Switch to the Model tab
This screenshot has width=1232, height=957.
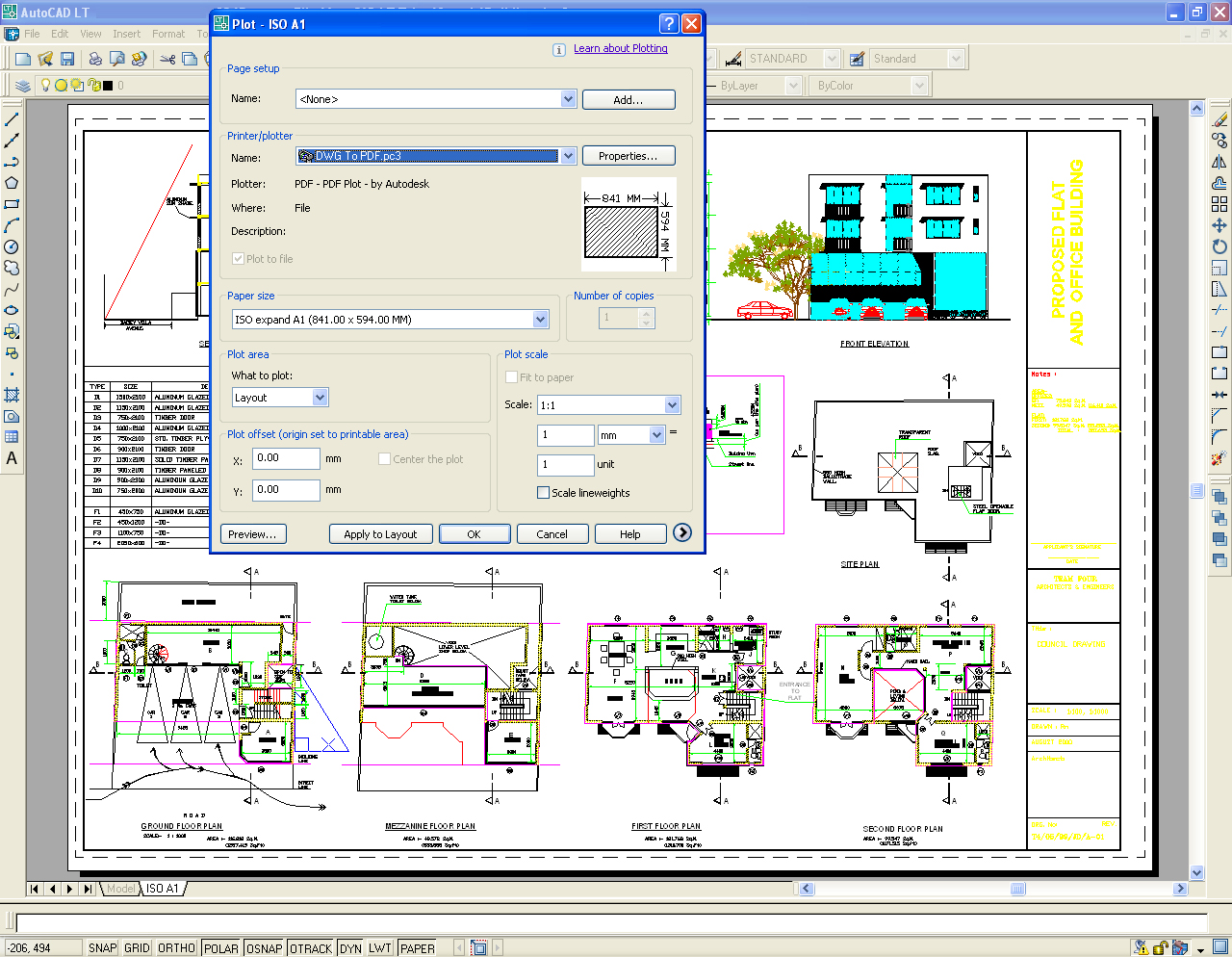[x=120, y=889]
